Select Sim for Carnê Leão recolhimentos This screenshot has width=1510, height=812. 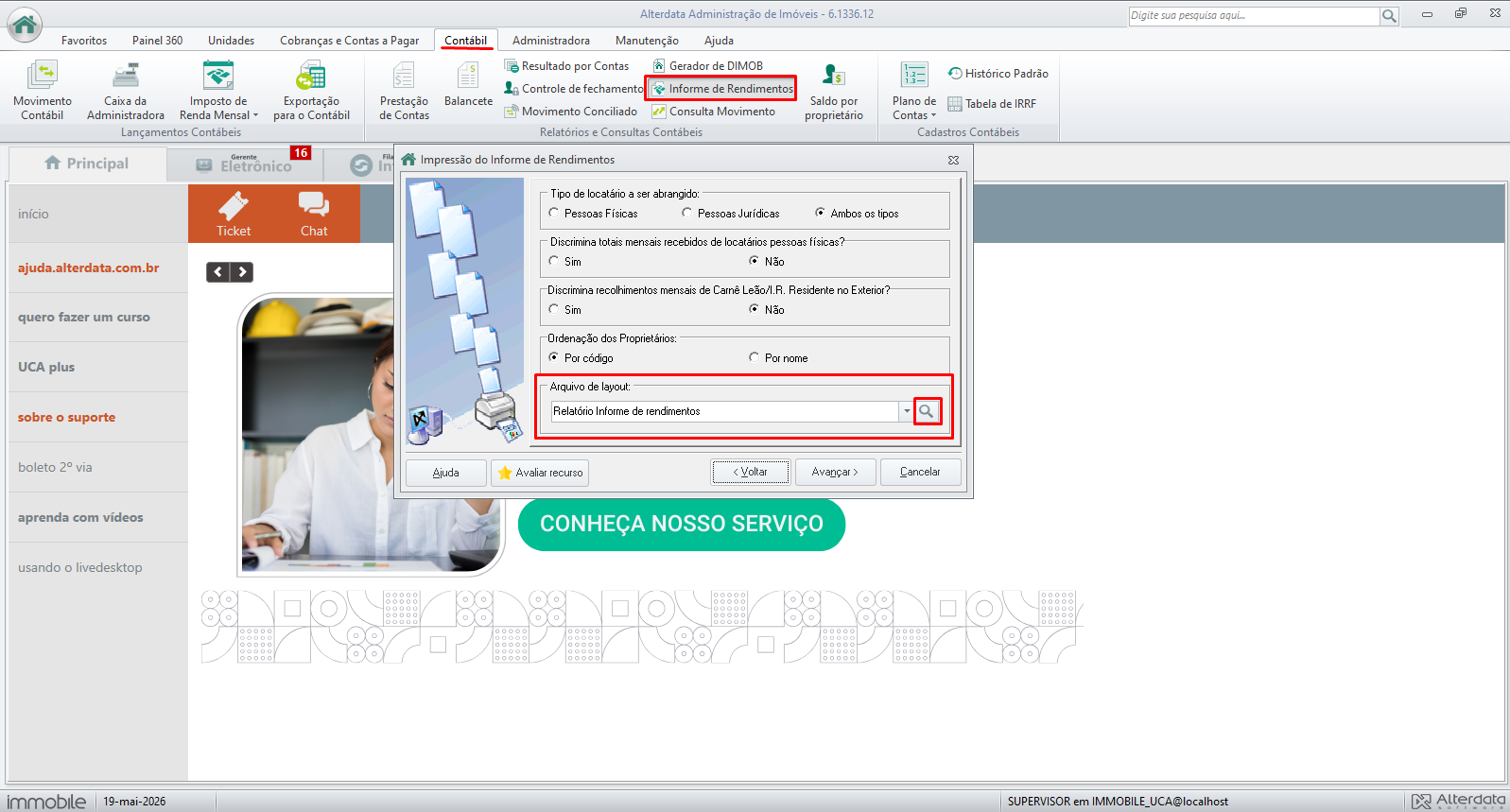[x=554, y=309]
